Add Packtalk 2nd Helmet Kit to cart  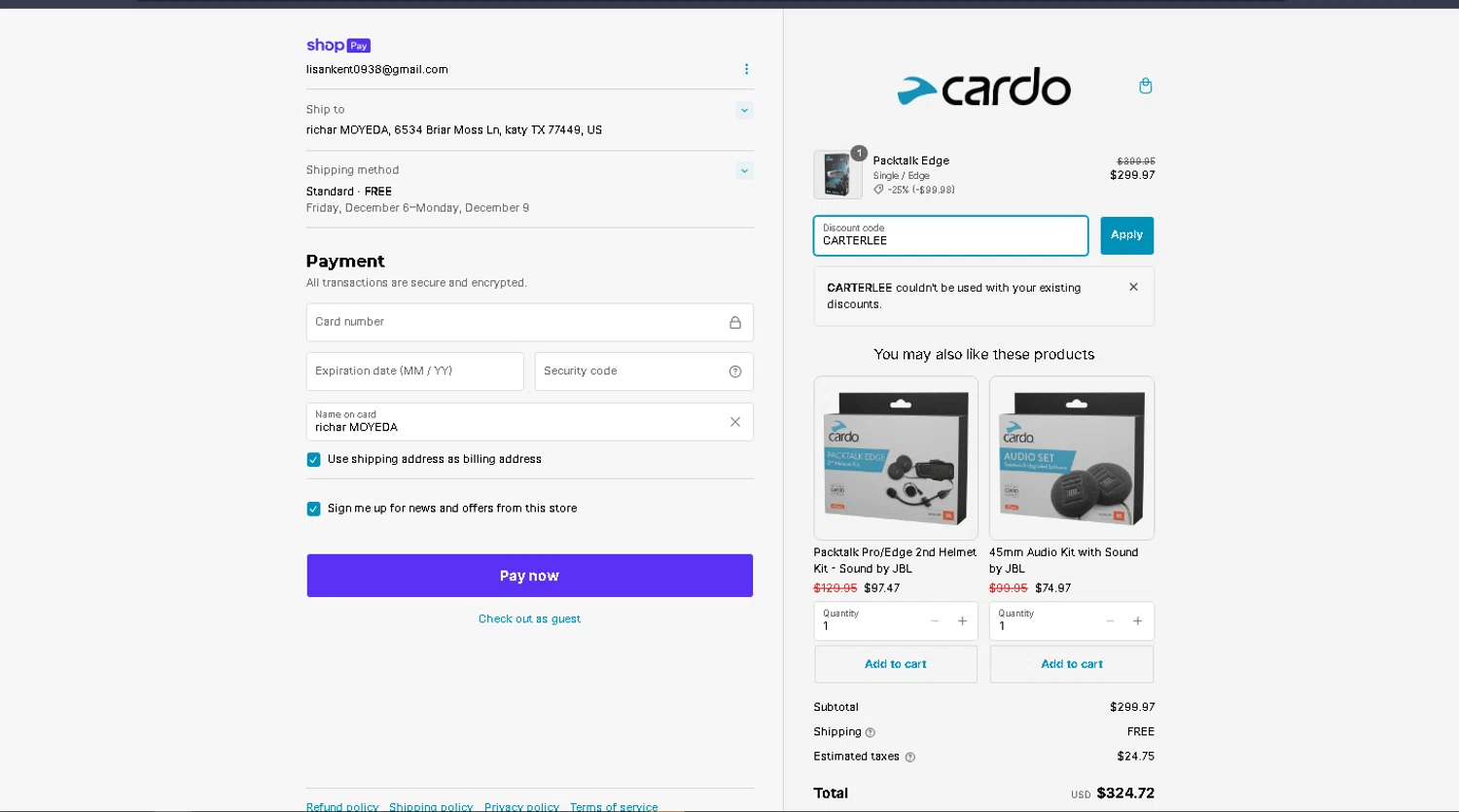[x=896, y=664]
